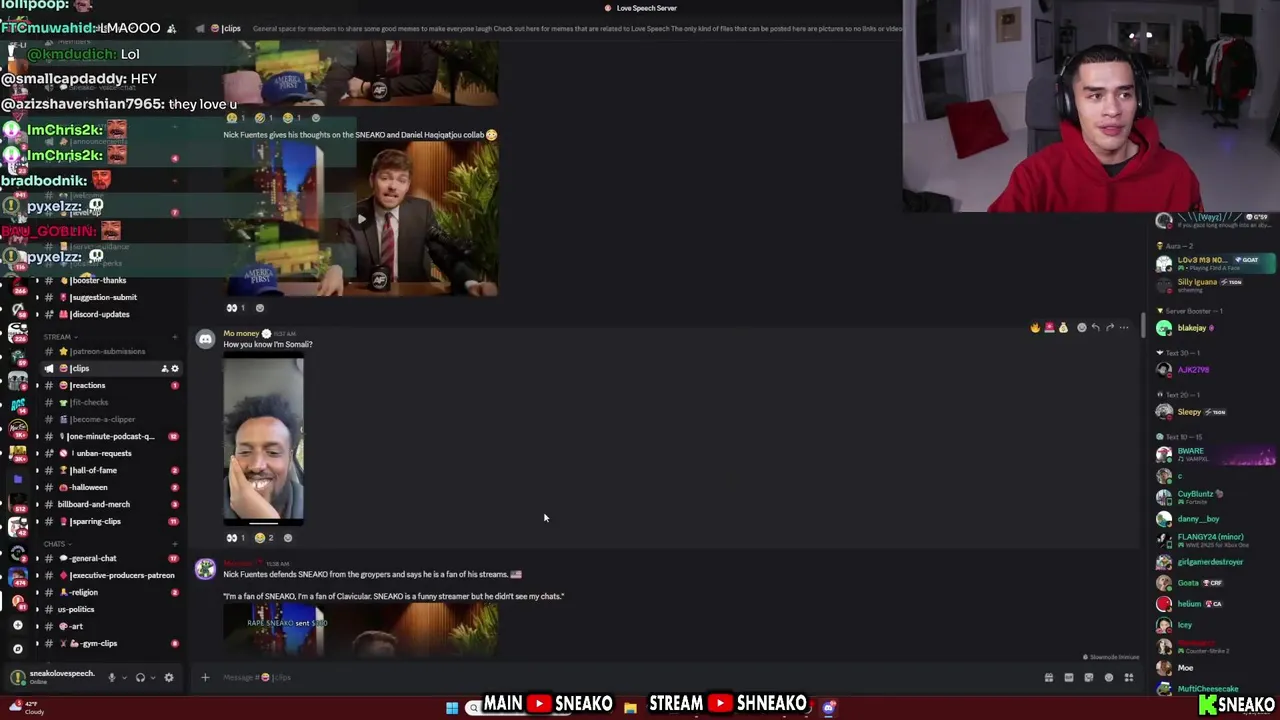1280x720 pixels.
Task: Expand threads arrow beside -art channel
Action: click(x=37, y=627)
